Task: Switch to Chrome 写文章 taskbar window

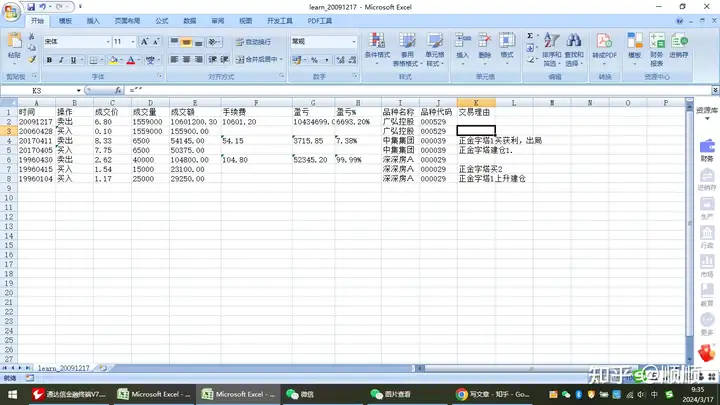Action: pos(492,394)
